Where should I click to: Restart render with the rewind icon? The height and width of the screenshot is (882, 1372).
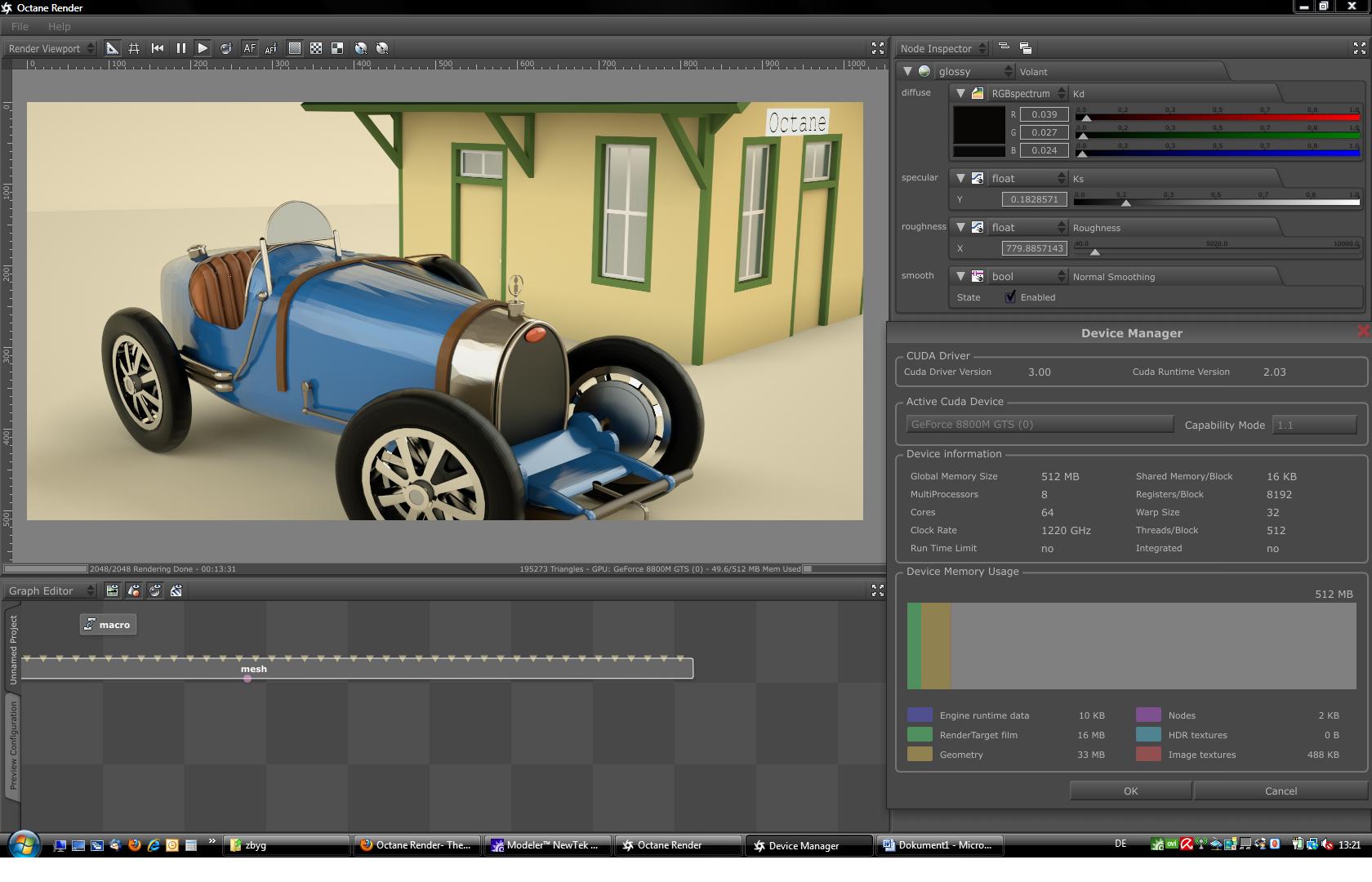pos(158,48)
